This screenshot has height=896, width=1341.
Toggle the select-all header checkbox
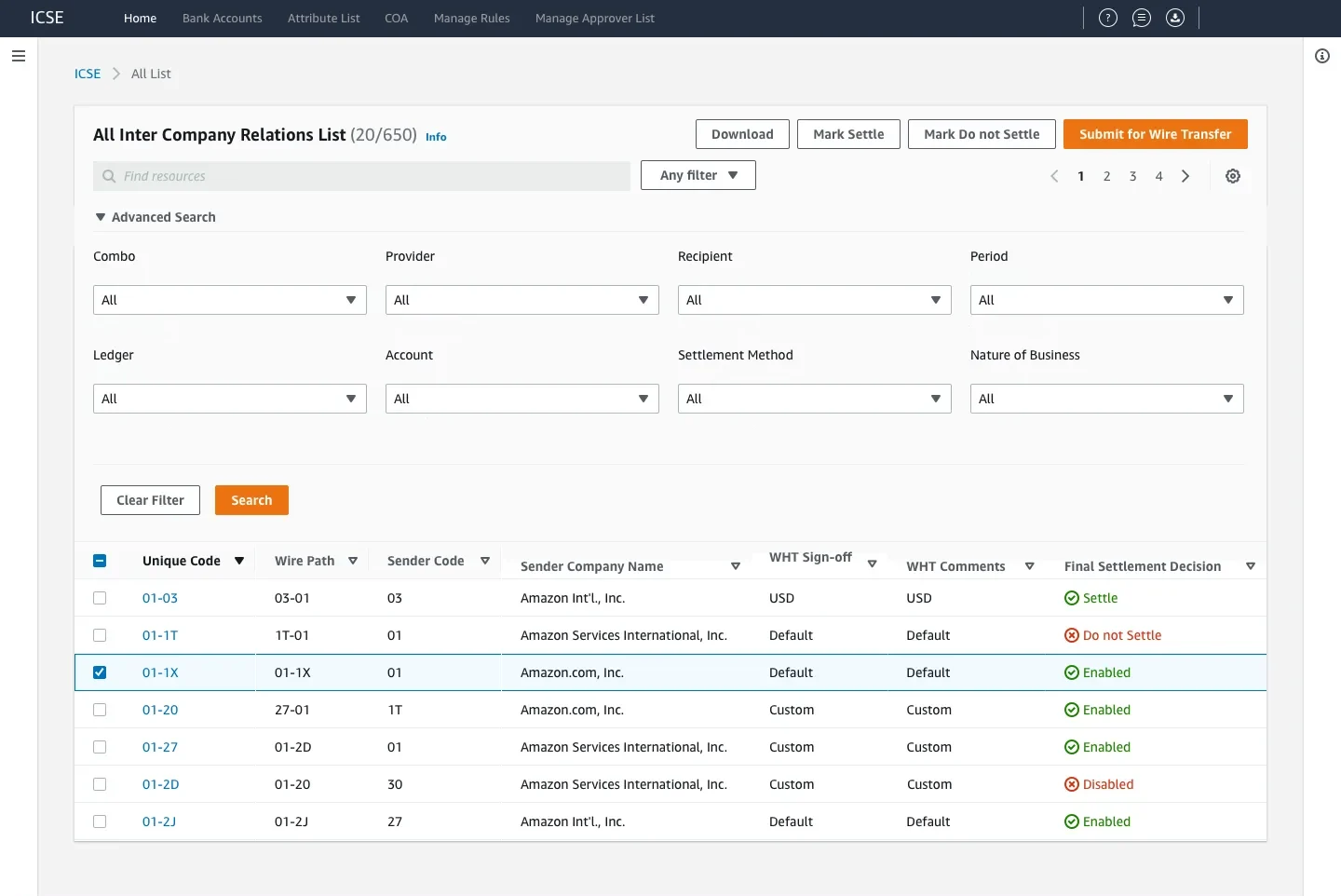(100, 561)
